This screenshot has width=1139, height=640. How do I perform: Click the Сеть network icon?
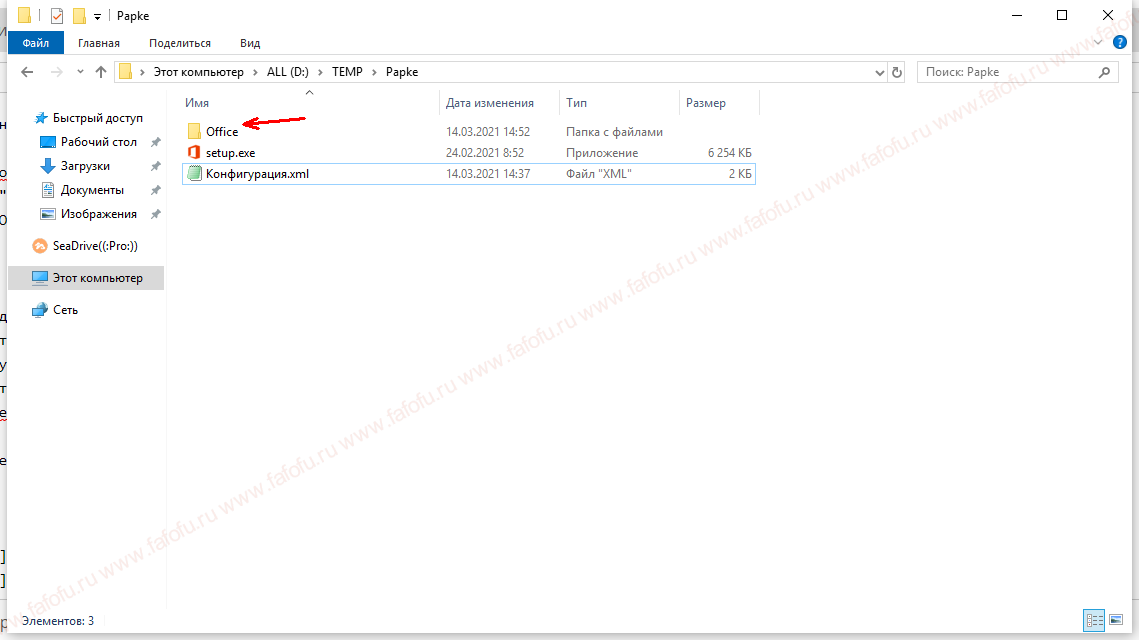[x=40, y=310]
